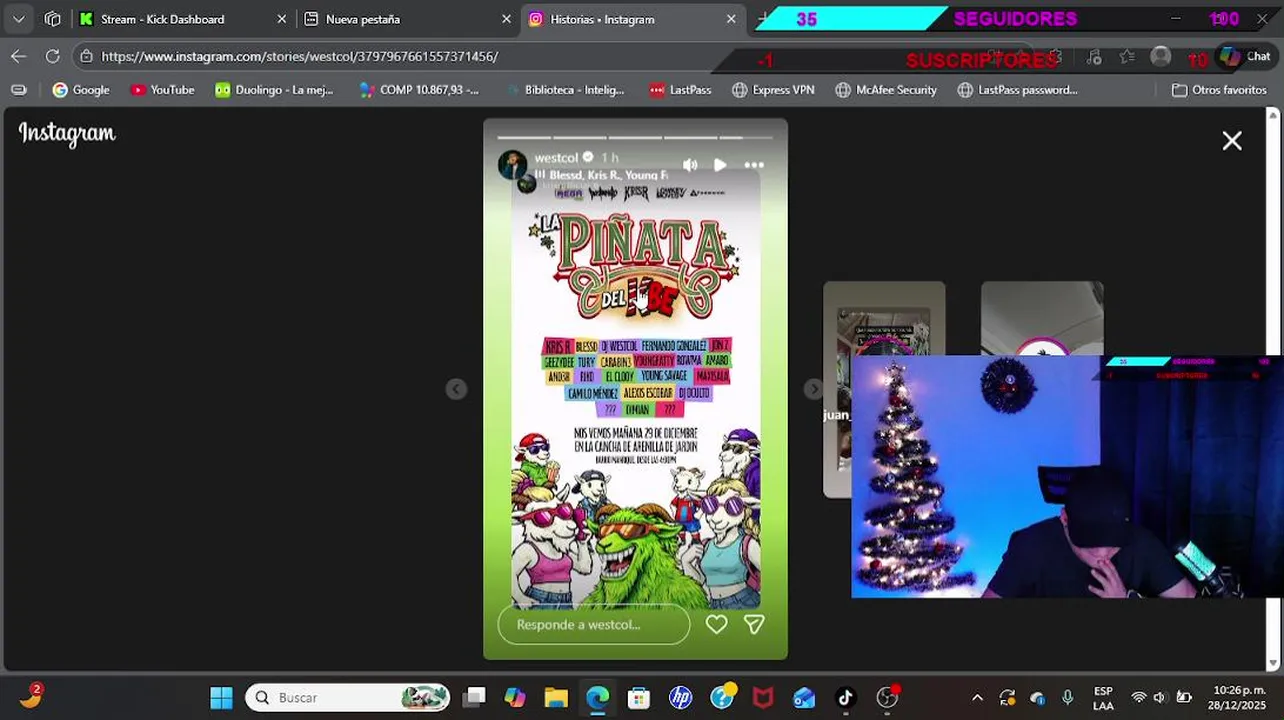
Task: Open Outlook from the taskbar
Action: 804,698
